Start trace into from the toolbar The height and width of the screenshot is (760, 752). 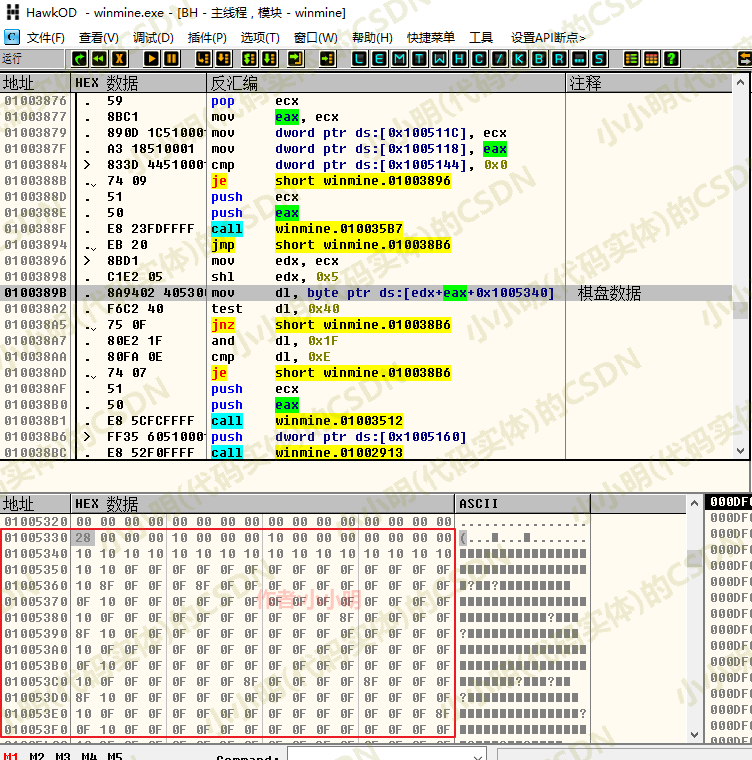coord(250,59)
